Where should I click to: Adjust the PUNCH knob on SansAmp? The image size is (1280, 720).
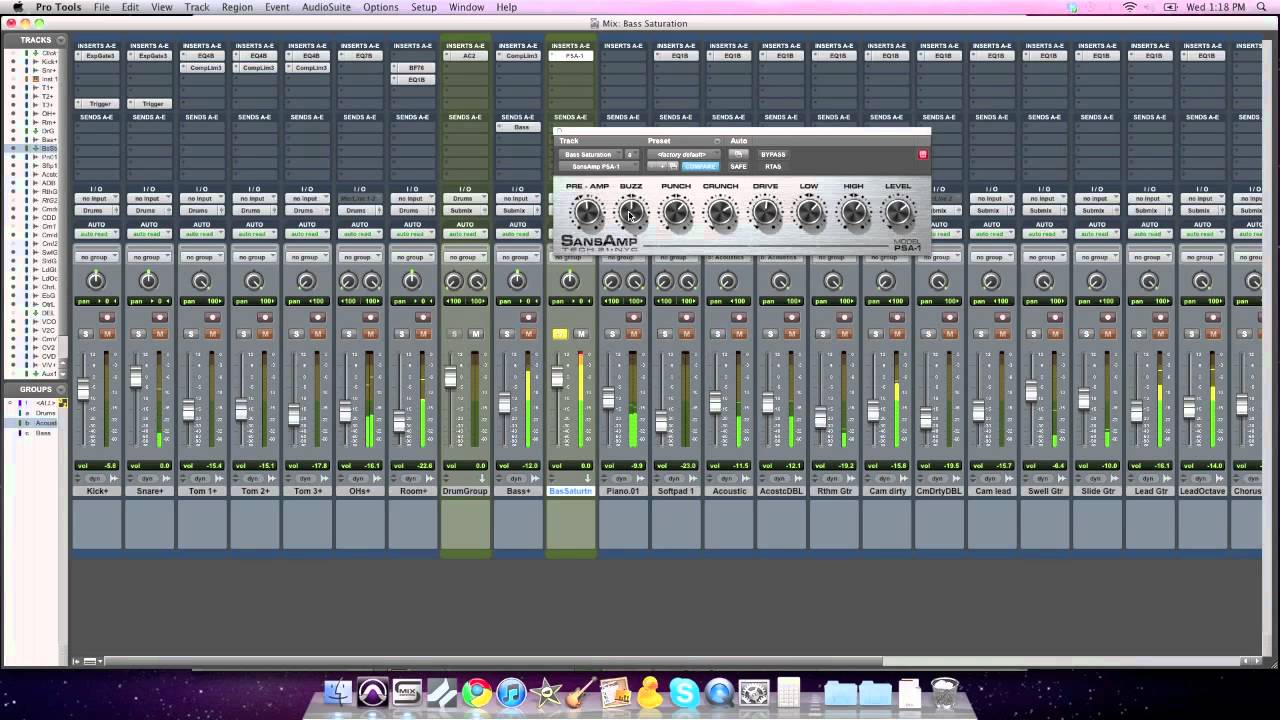(x=676, y=213)
